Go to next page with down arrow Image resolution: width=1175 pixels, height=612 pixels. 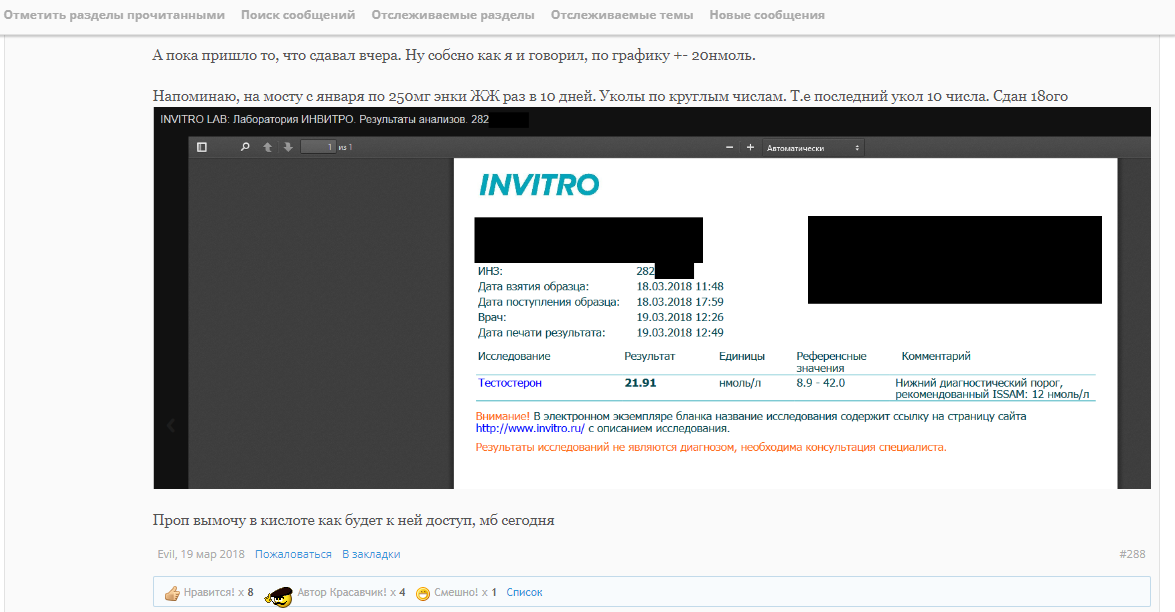[x=288, y=147]
